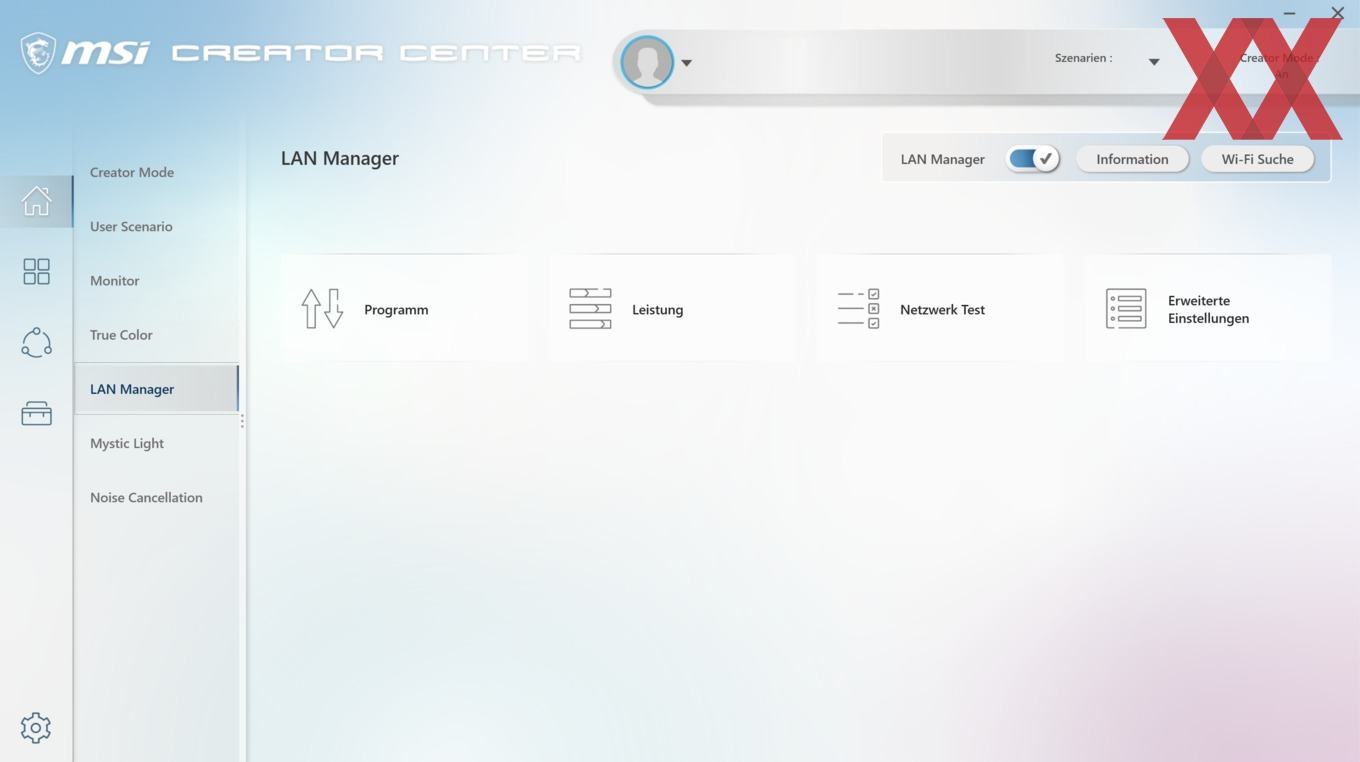The height and width of the screenshot is (762, 1360).
Task: Click the Leistung stacked bars icon
Action: [590, 309]
